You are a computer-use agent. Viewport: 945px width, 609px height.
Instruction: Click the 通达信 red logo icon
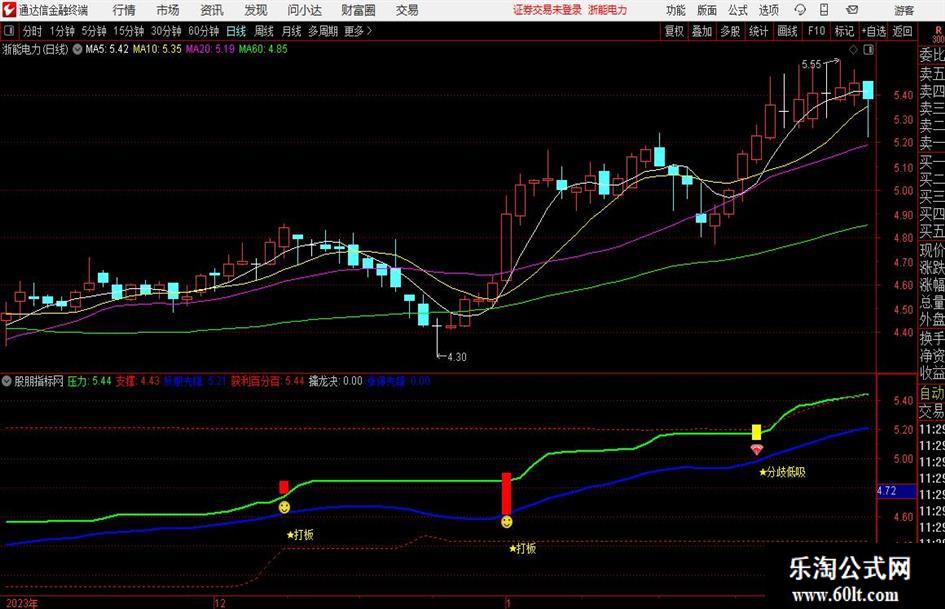pyautogui.click(x=9, y=10)
